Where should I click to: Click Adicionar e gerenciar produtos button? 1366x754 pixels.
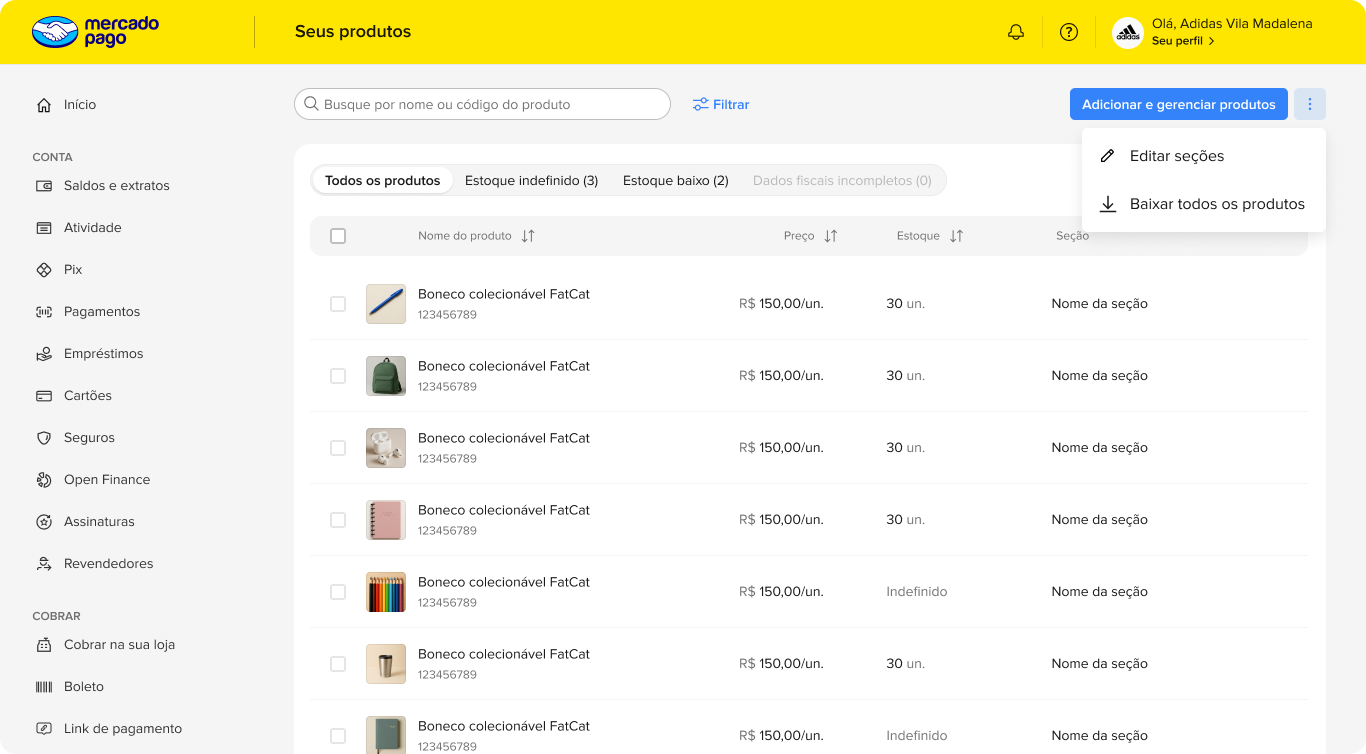pyautogui.click(x=1179, y=104)
